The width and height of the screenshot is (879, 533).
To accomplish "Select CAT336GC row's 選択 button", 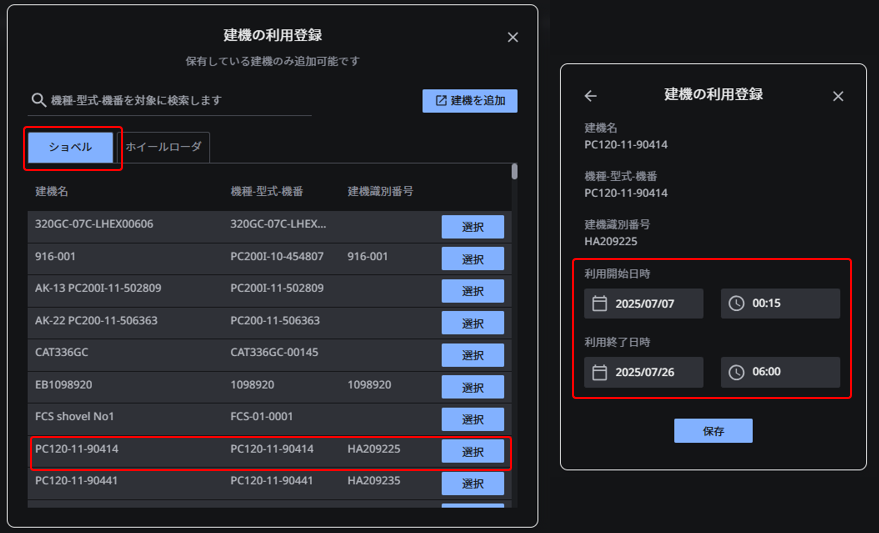I will pyautogui.click(x=473, y=355).
